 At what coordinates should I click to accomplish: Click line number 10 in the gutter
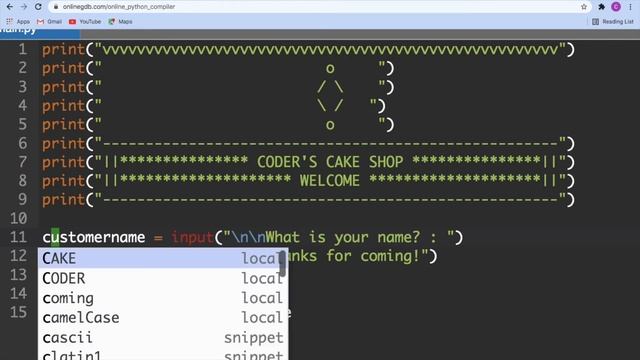coord(18,218)
